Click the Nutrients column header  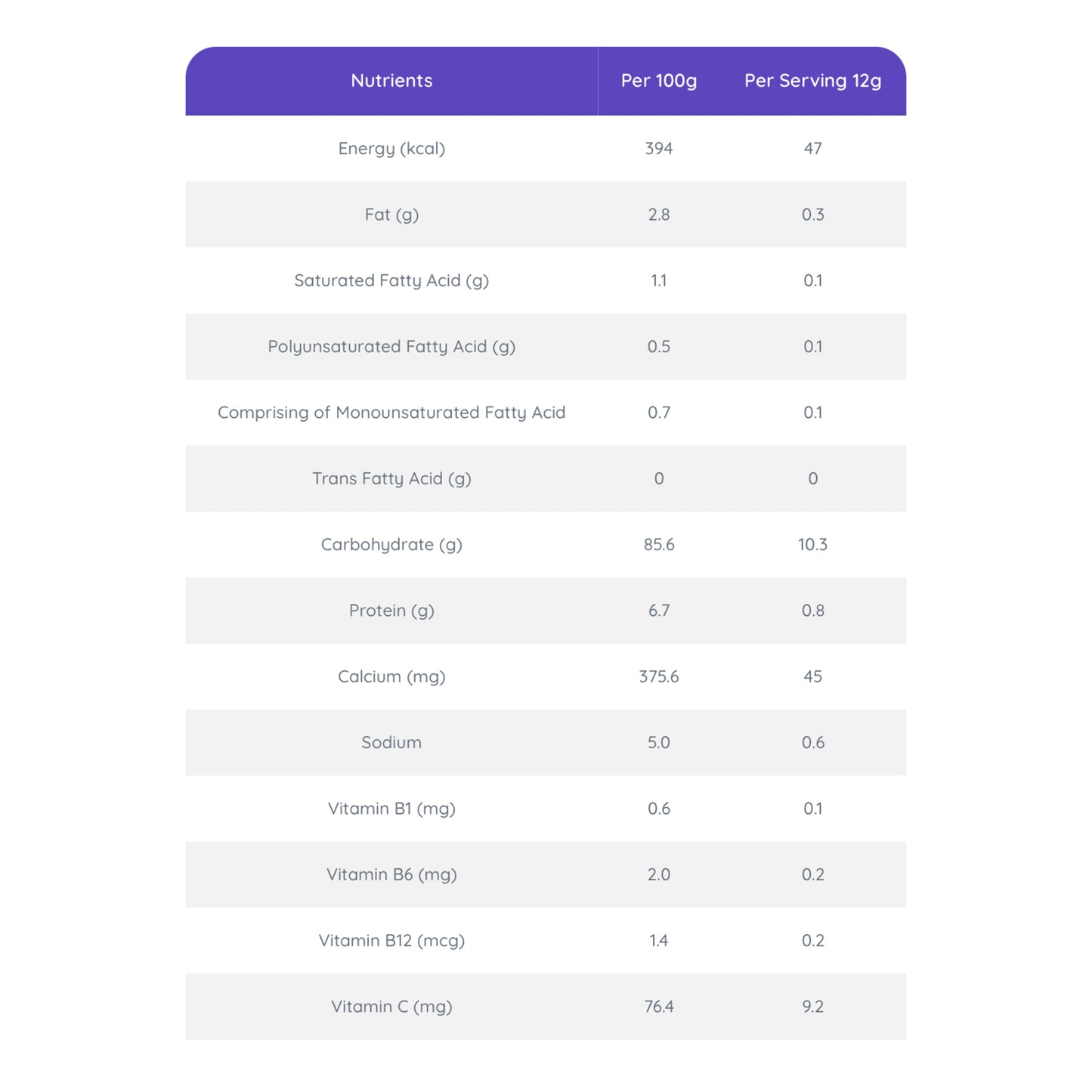point(391,81)
